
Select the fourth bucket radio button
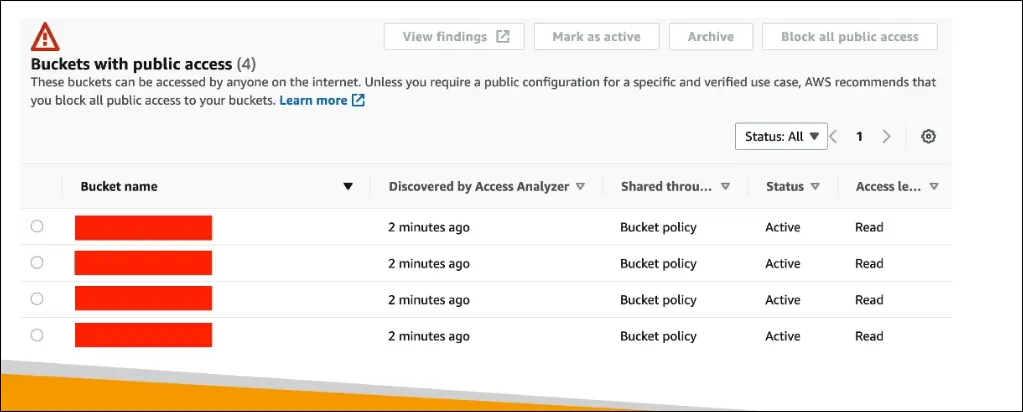click(x=37, y=335)
